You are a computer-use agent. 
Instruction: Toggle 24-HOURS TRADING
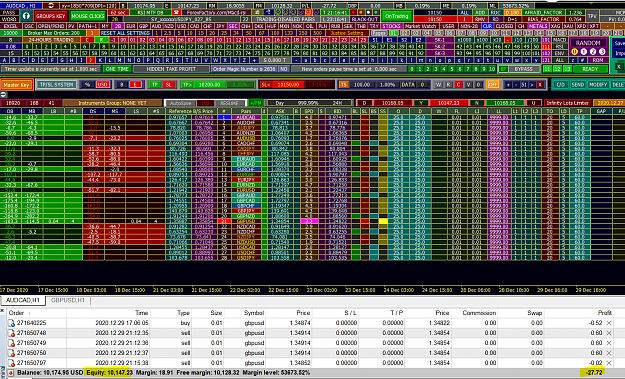51,40
